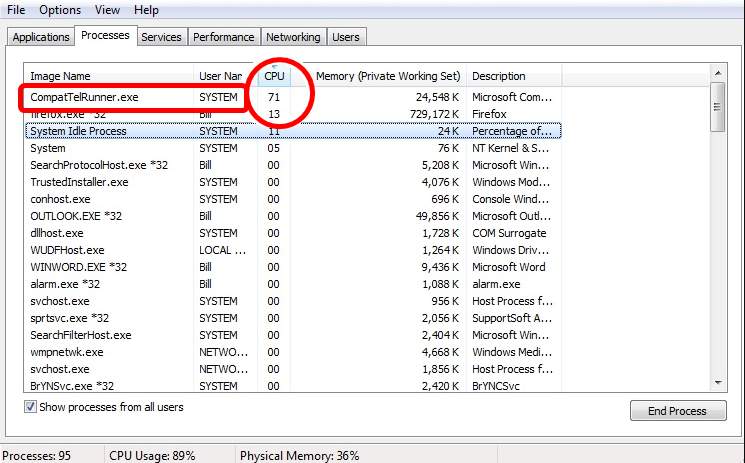Switch to the Networking tab
745x463 pixels.
coord(293,37)
